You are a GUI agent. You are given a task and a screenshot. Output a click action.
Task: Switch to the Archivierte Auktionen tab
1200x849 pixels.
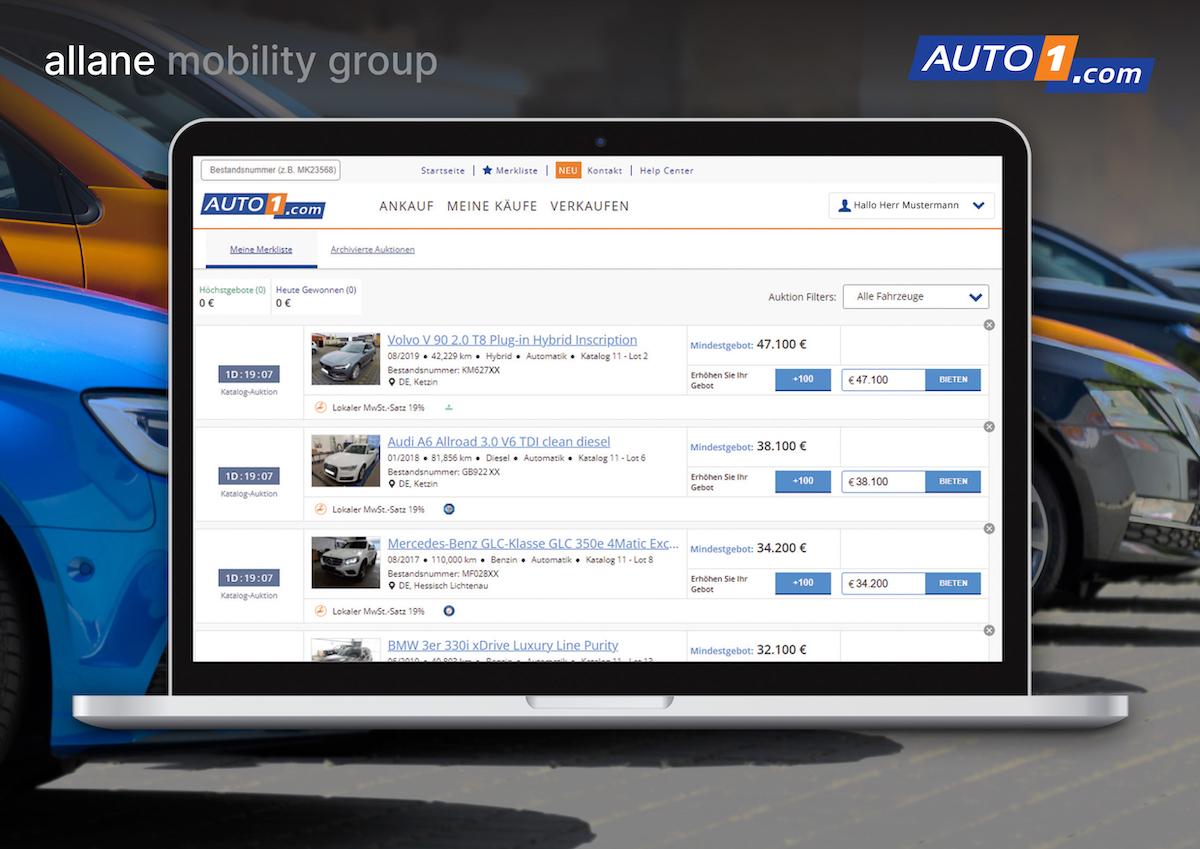(373, 250)
